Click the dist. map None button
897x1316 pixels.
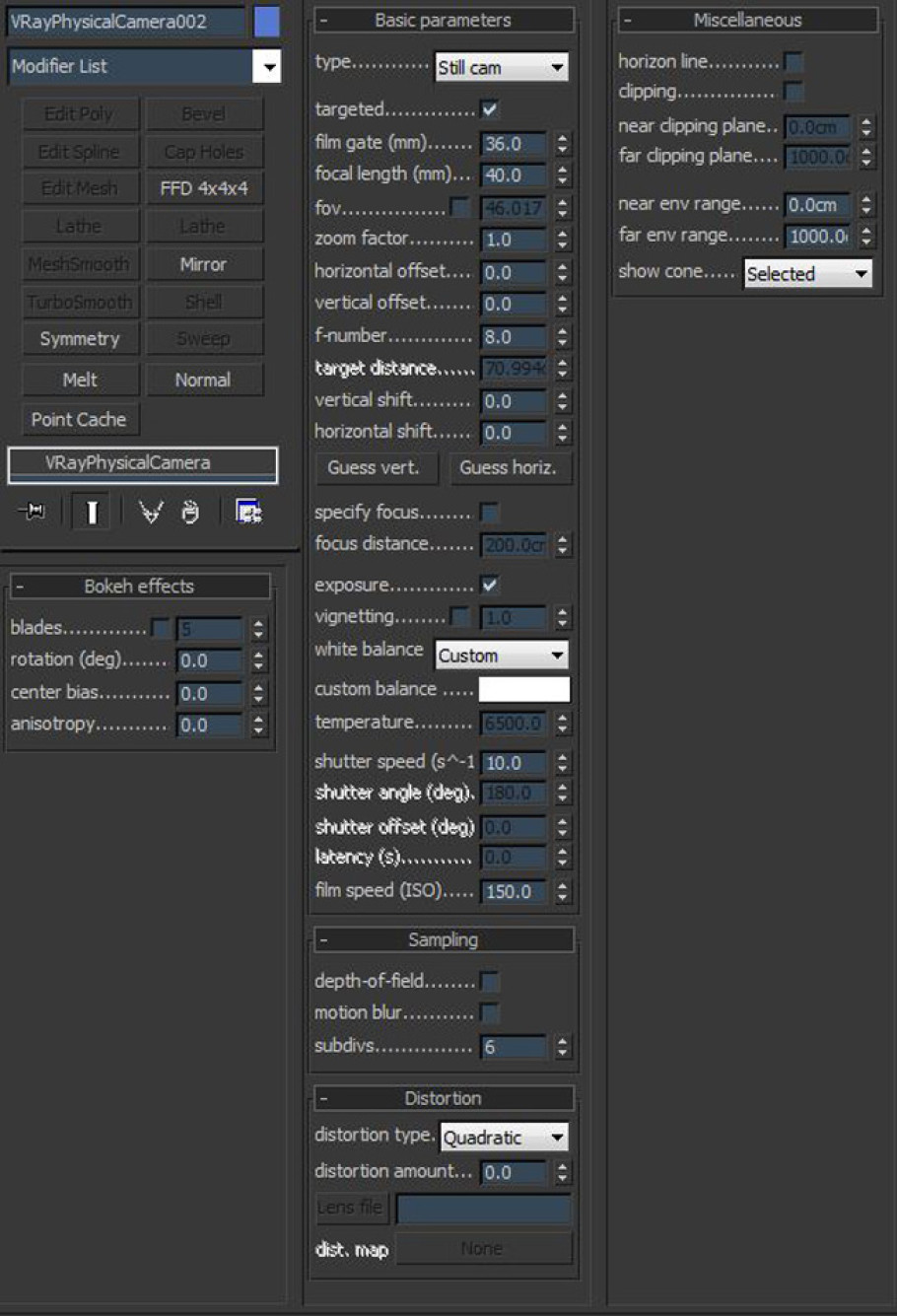[x=483, y=1249]
